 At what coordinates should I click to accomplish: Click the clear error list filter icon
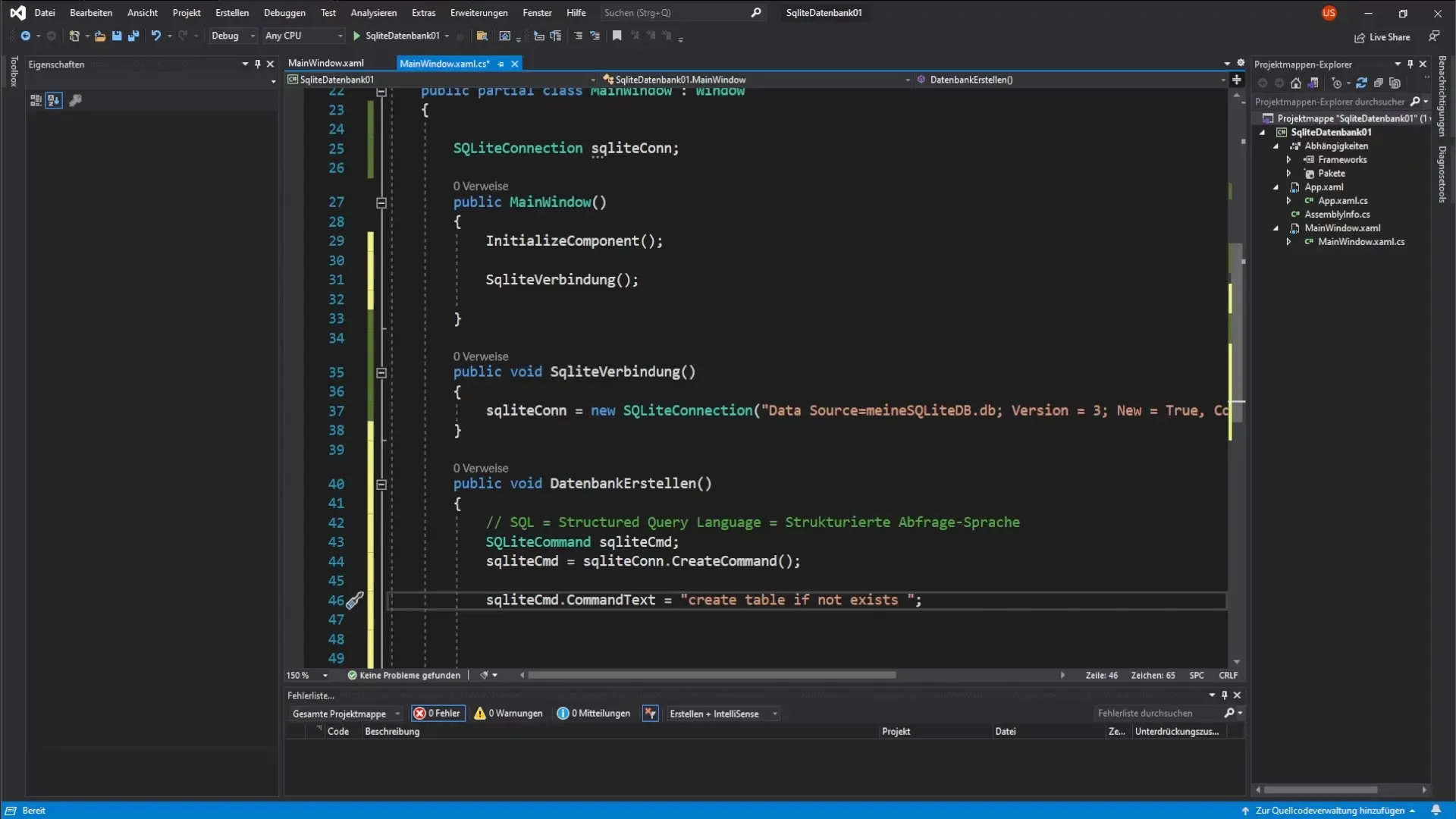(x=650, y=714)
